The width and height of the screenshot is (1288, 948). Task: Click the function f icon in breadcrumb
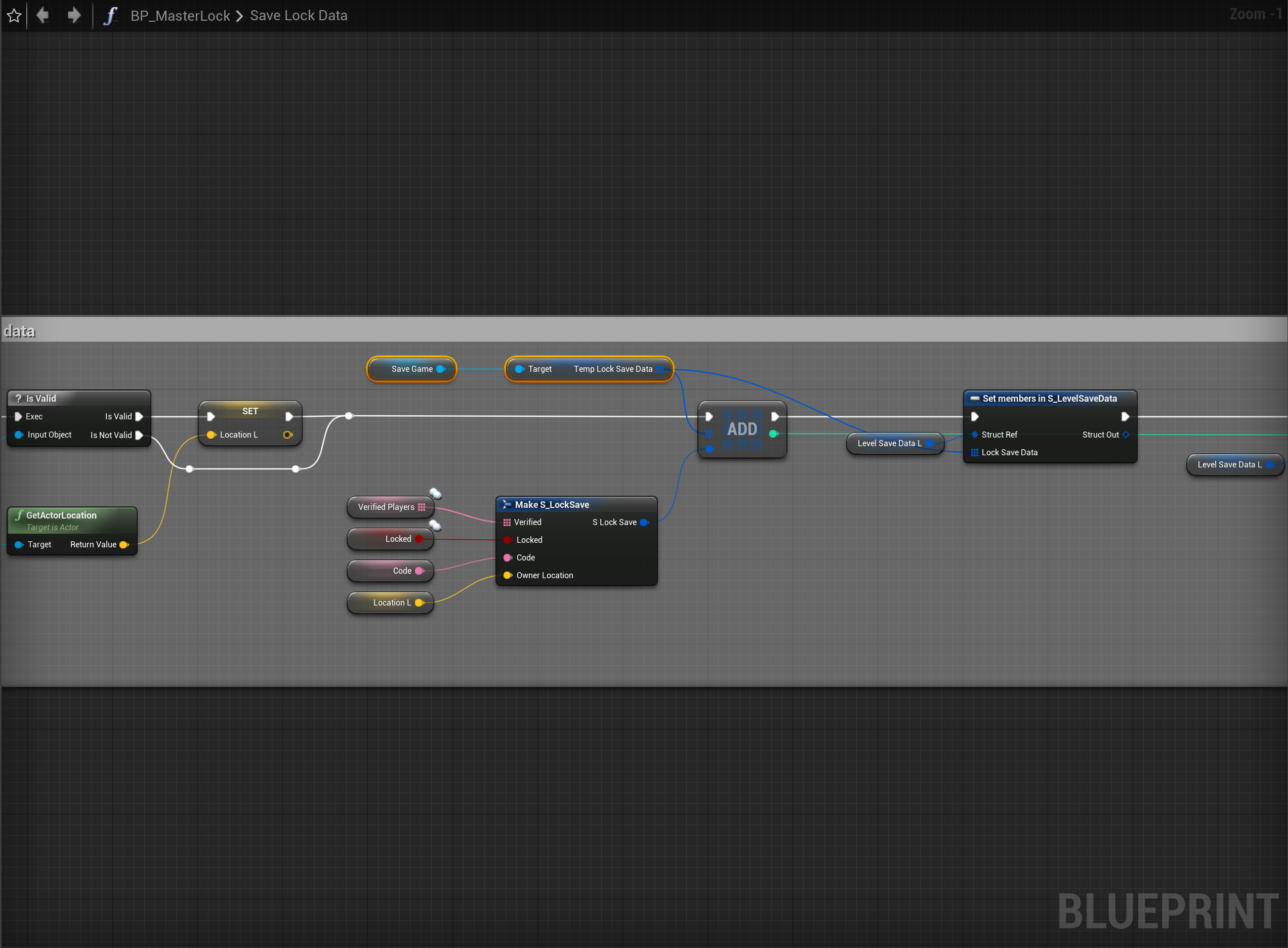coord(110,16)
